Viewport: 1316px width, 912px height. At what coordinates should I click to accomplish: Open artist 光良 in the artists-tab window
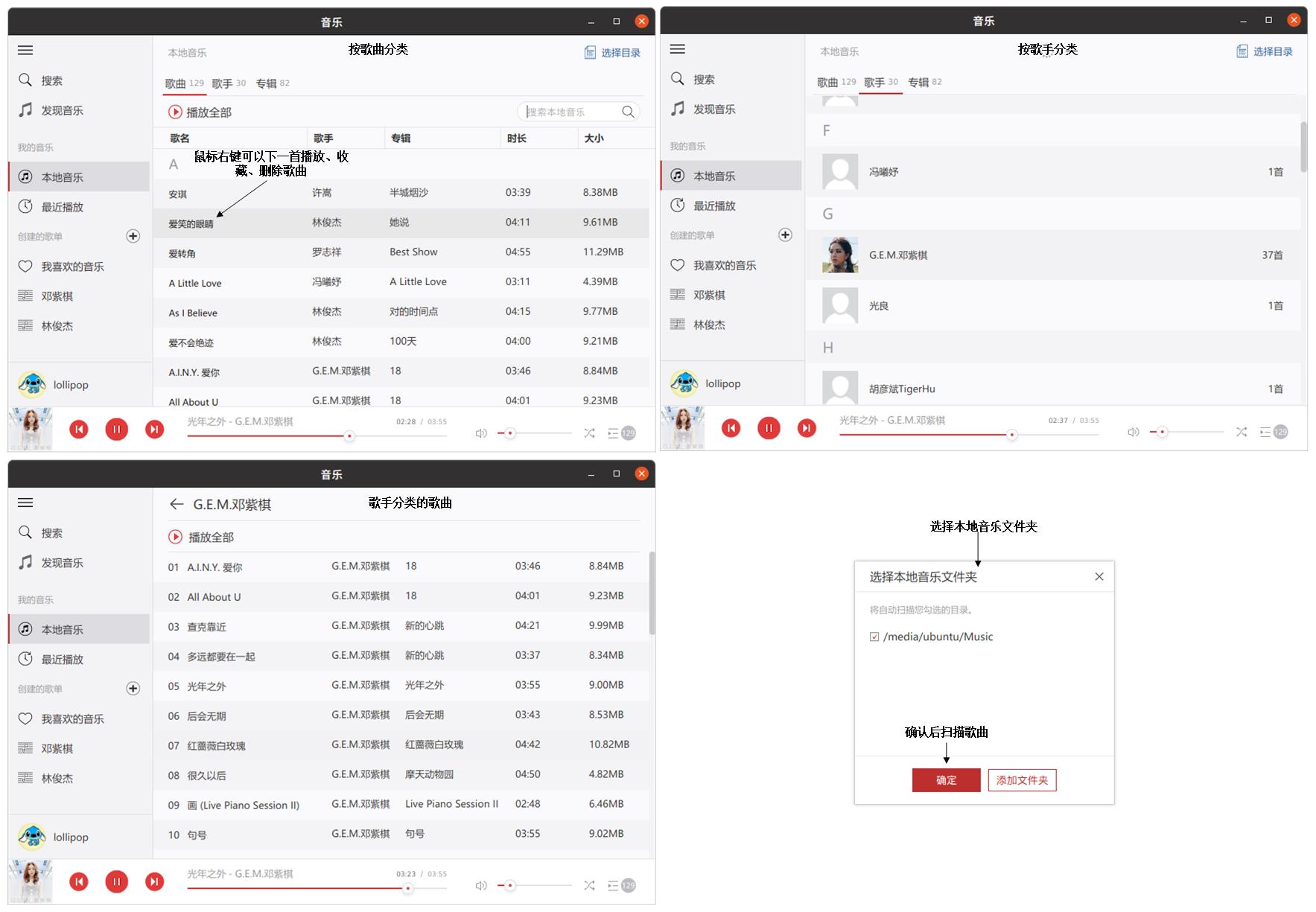[x=1053, y=306]
